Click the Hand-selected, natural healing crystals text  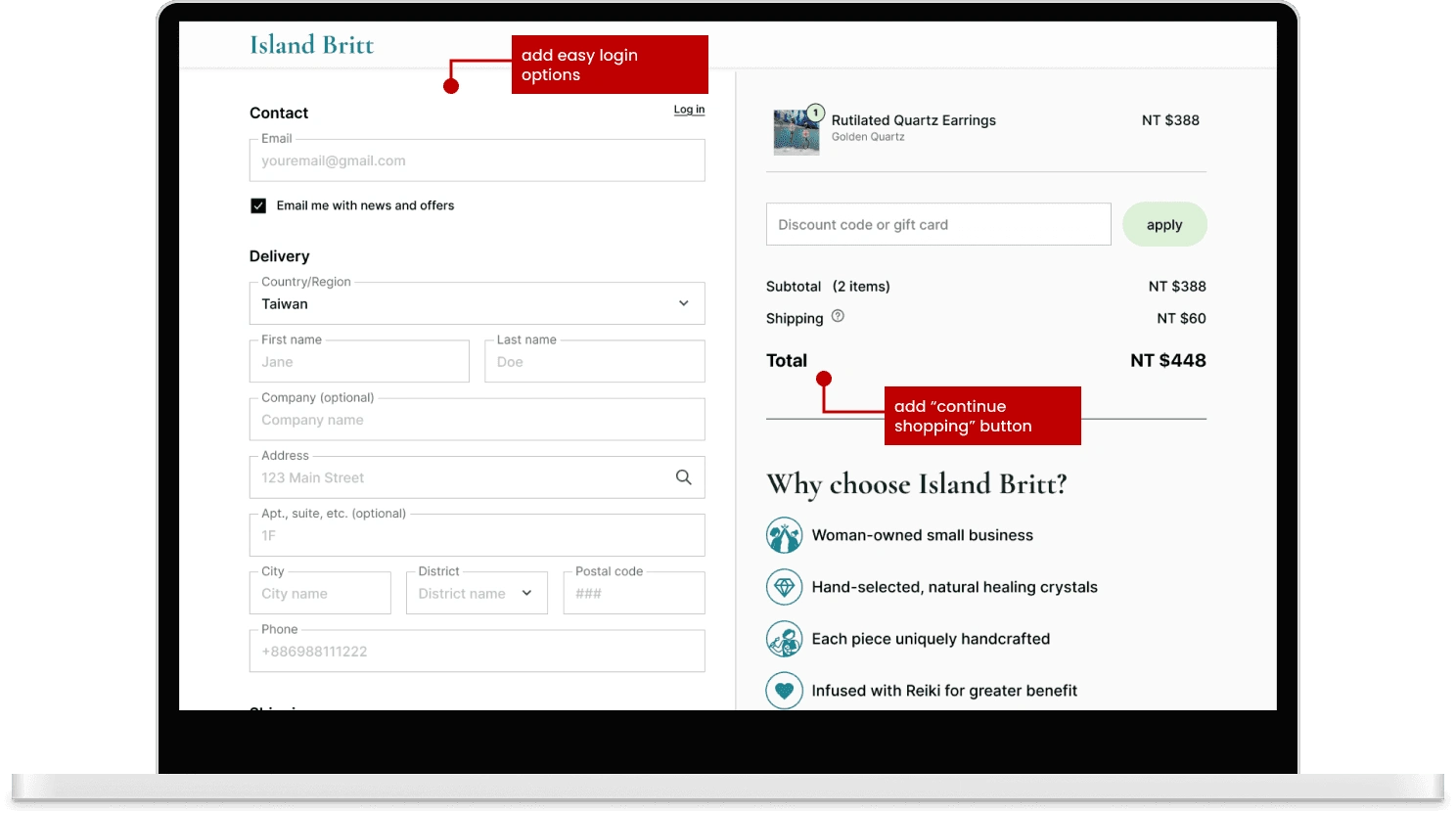point(955,587)
